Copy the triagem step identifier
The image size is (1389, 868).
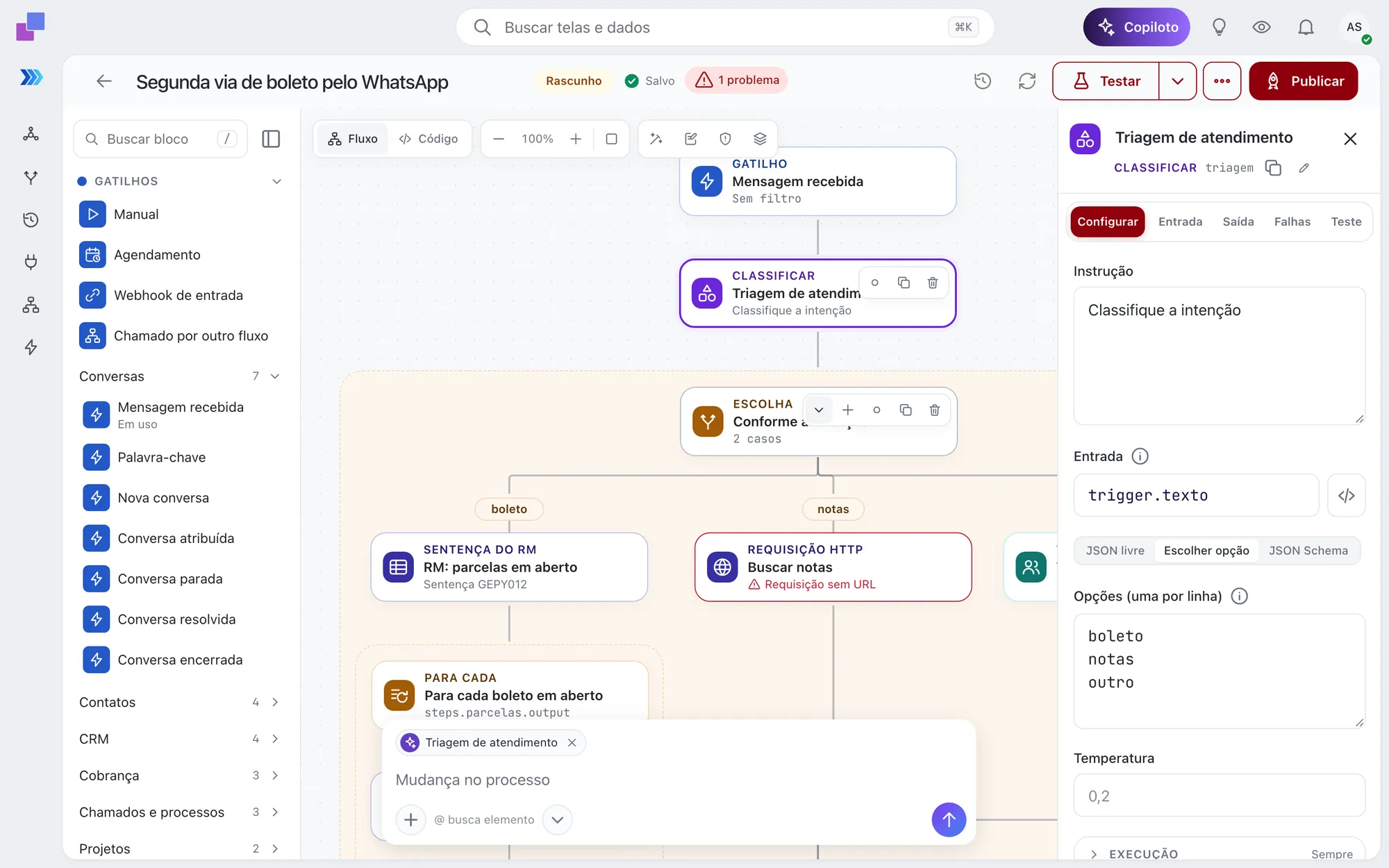click(x=1273, y=168)
